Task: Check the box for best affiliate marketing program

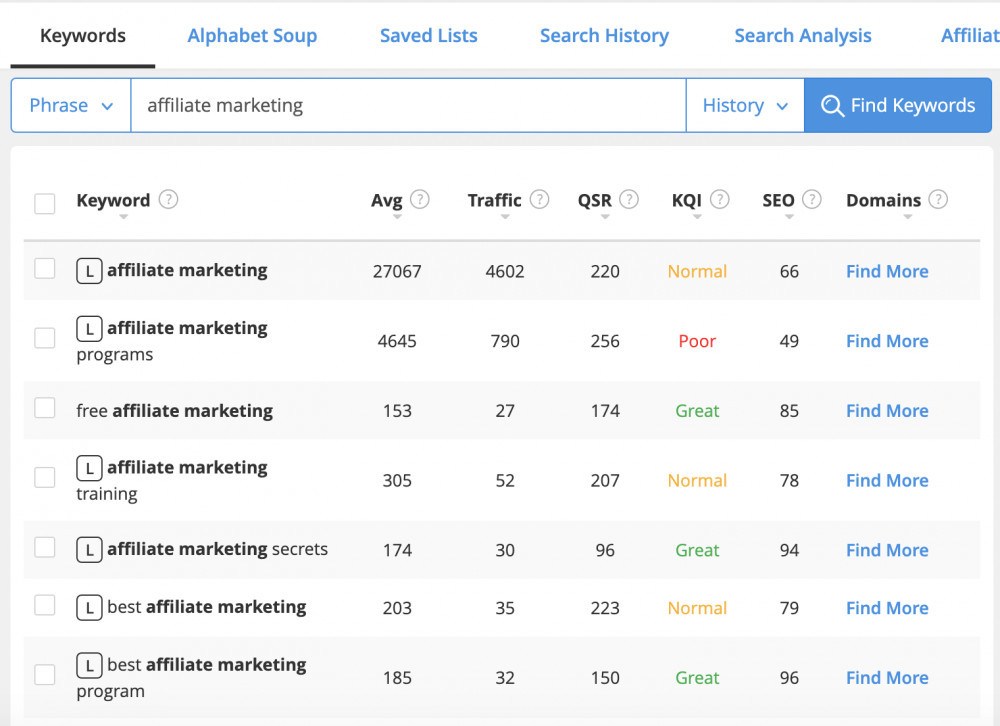Action: 45,674
